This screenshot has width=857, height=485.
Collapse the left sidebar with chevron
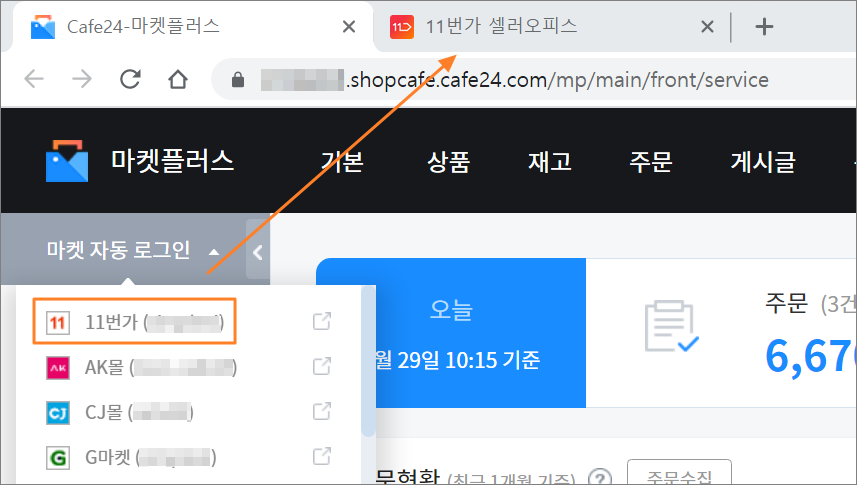(258, 252)
